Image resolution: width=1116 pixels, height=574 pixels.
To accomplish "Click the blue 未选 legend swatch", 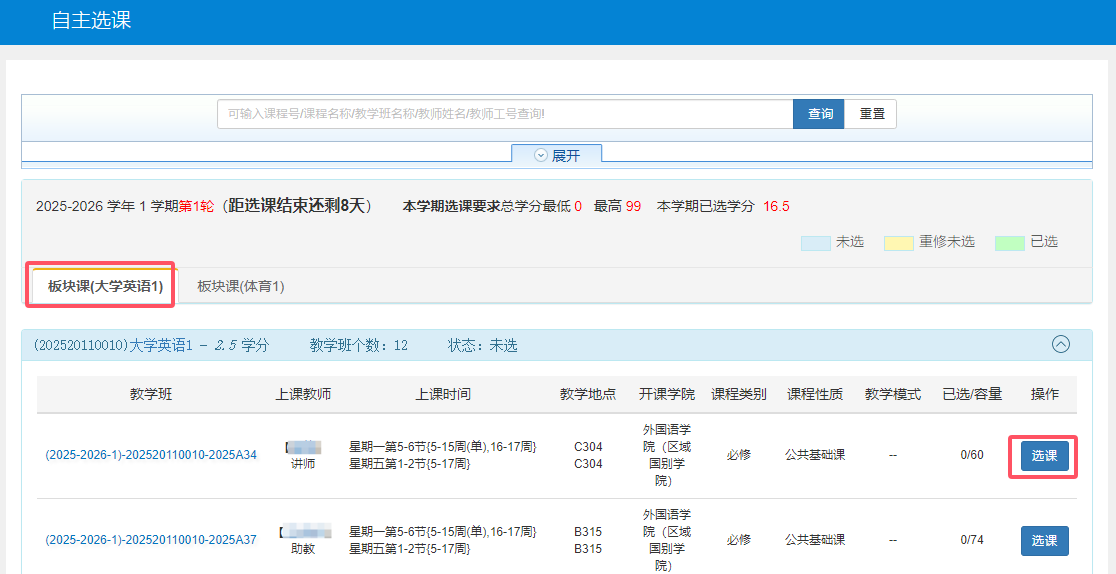I will [x=815, y=243].
